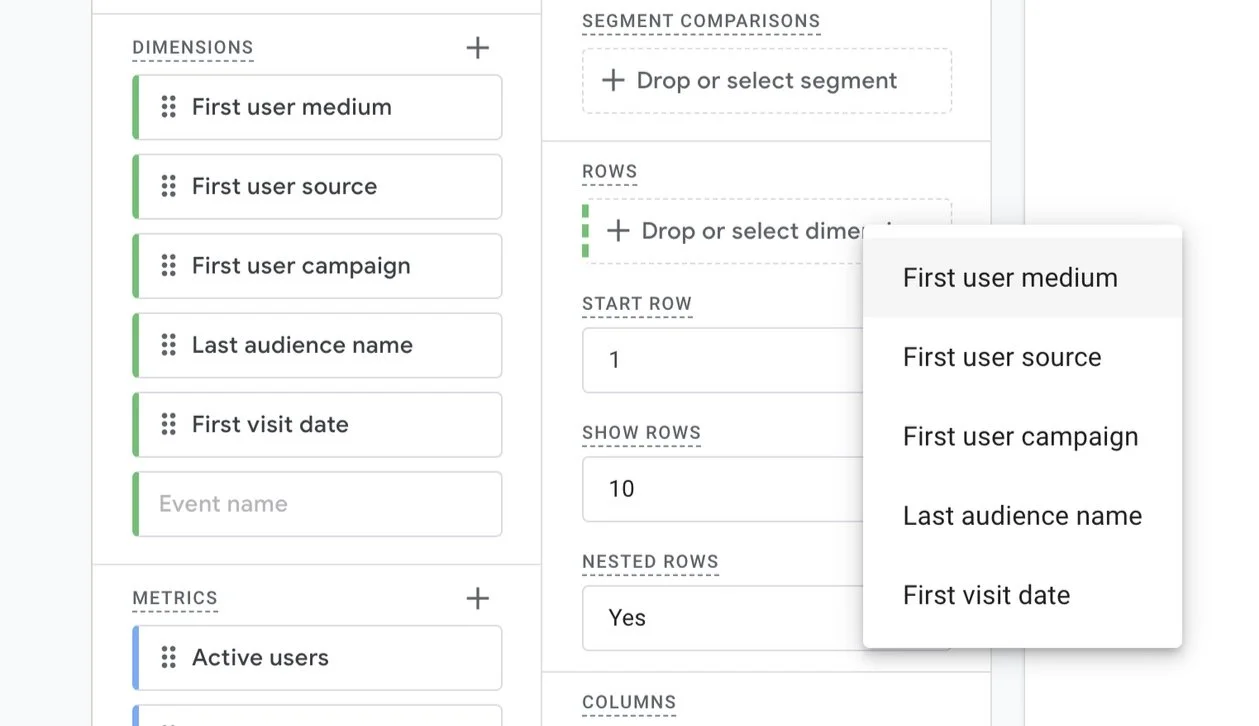Open the Nested Rows dropdown showing Yes

pos(722,618)
